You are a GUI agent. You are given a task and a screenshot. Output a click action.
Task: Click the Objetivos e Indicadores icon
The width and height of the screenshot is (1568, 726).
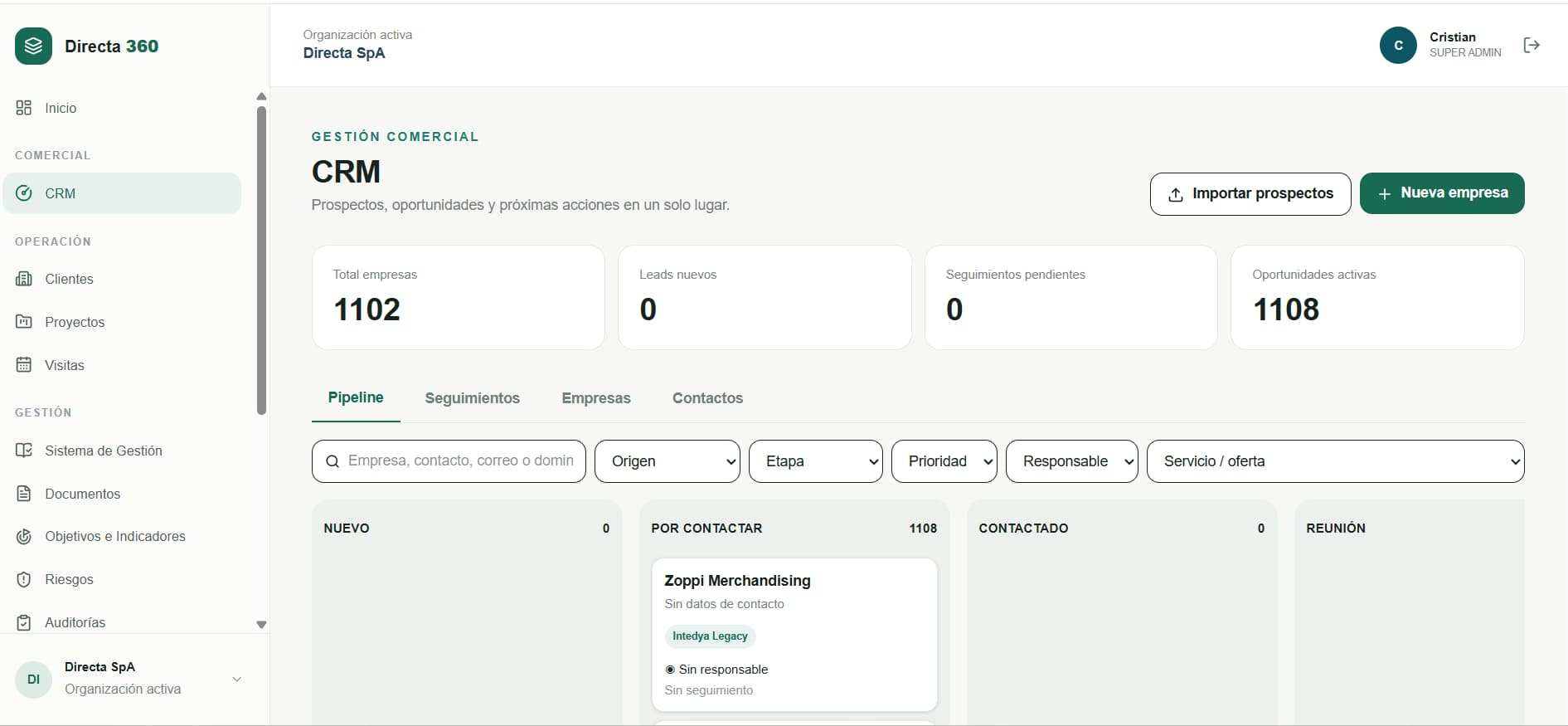24,536
